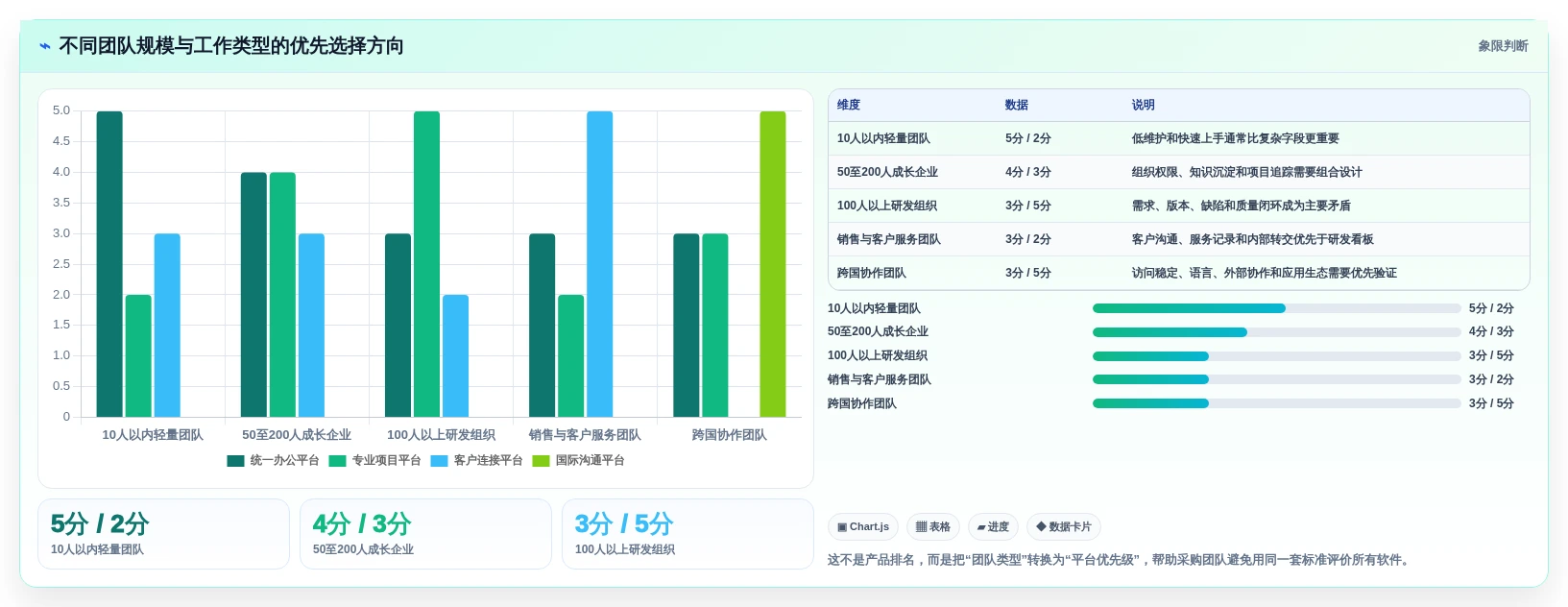Click 访问稳定、语言、外部协作和应用生态需要优先验证 description
This screenshot has width=1568, height=607.
coord(1264,274)
